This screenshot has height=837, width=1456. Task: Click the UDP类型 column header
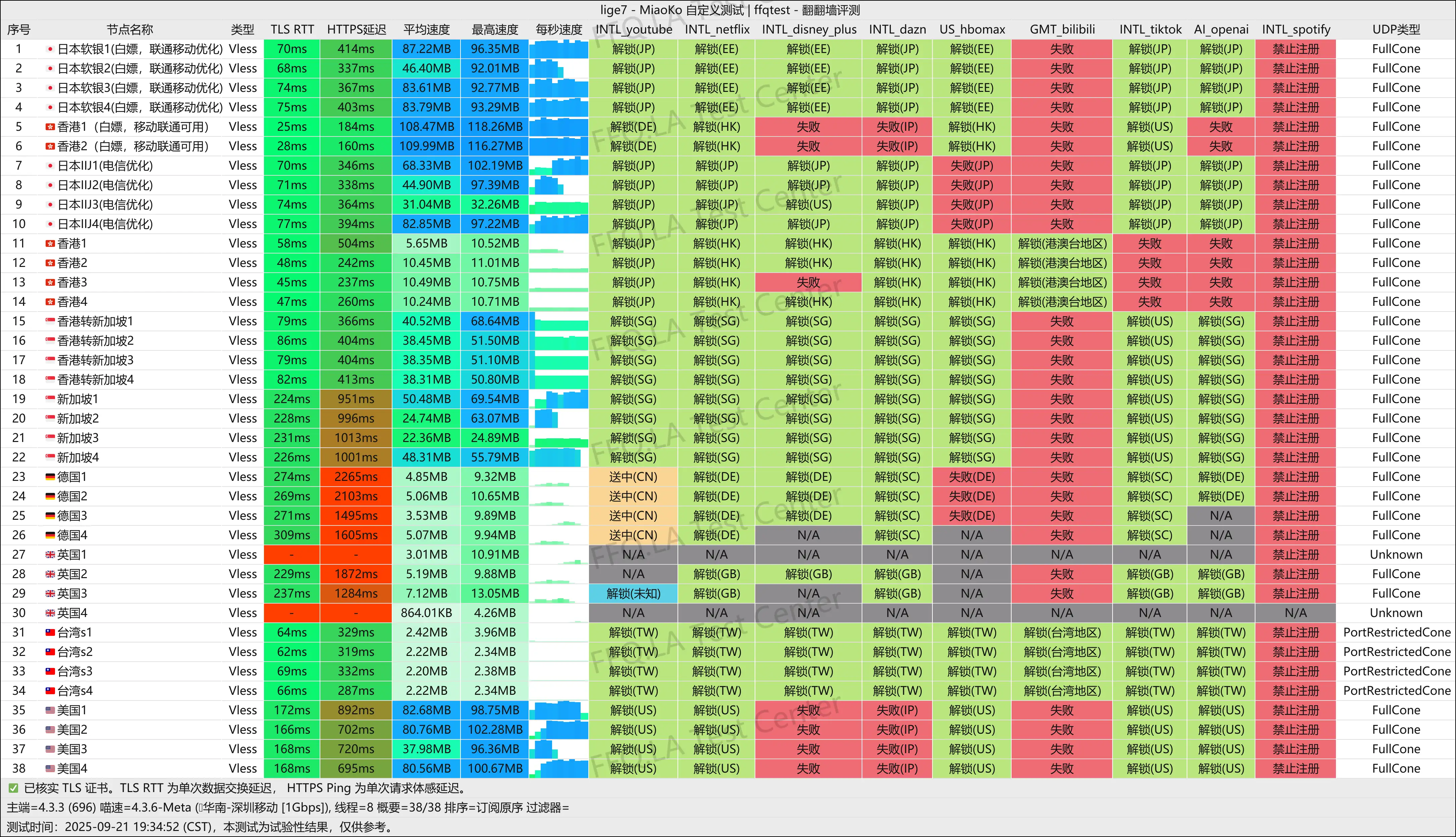pyautogui.click(x=1396, y=29)
